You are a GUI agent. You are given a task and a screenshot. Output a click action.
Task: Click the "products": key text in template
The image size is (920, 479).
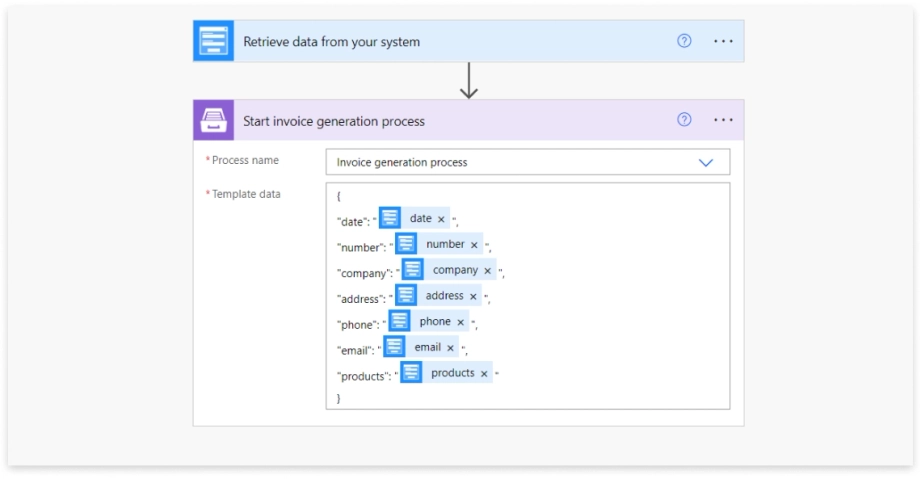pos(364,377)
